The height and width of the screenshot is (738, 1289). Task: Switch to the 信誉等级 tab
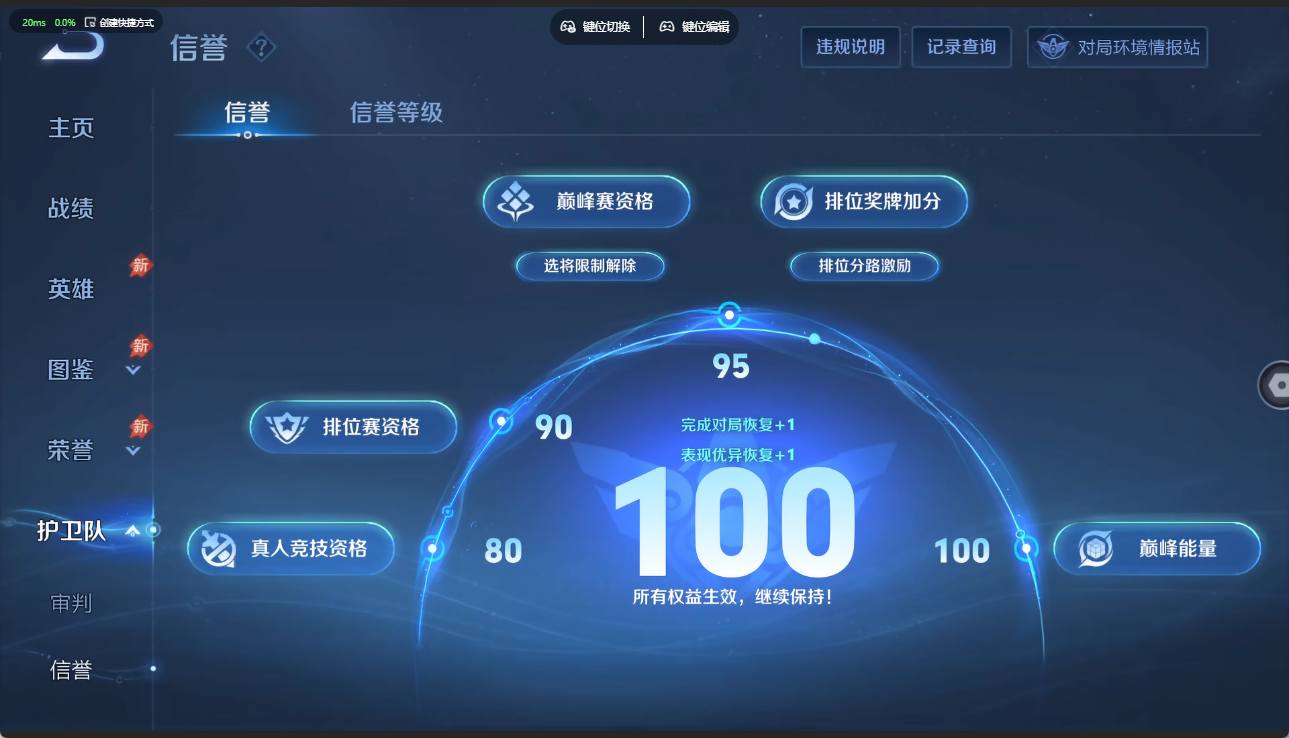[396, 112]
